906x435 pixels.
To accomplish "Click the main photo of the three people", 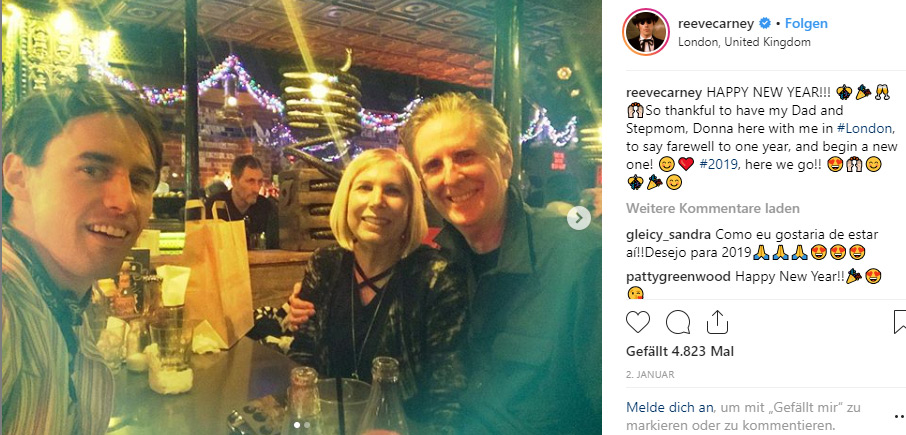I will tap(301, 217).
